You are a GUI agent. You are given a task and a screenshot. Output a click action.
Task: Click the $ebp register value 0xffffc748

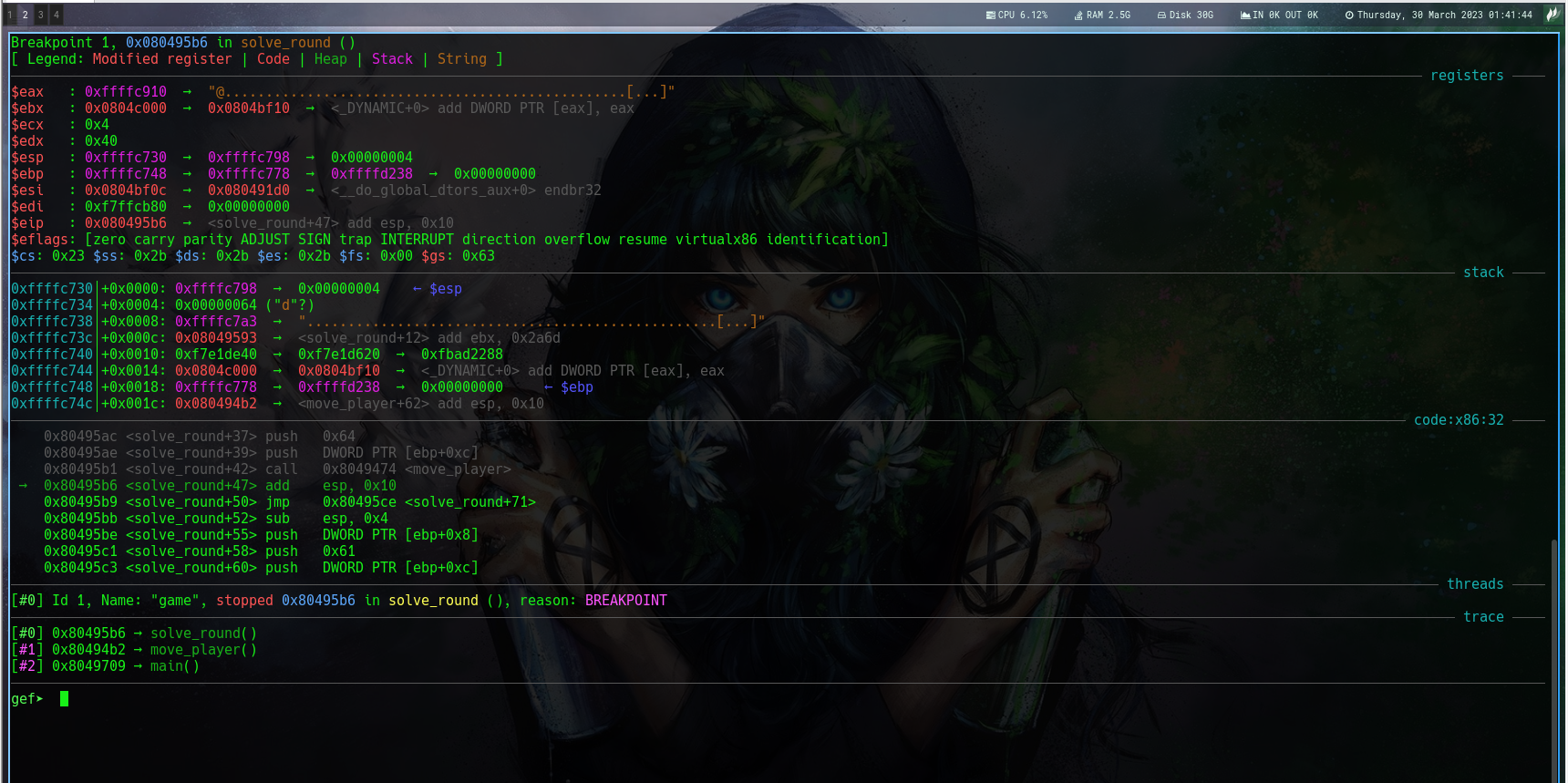pyautogui.click(x=126, y=174)
